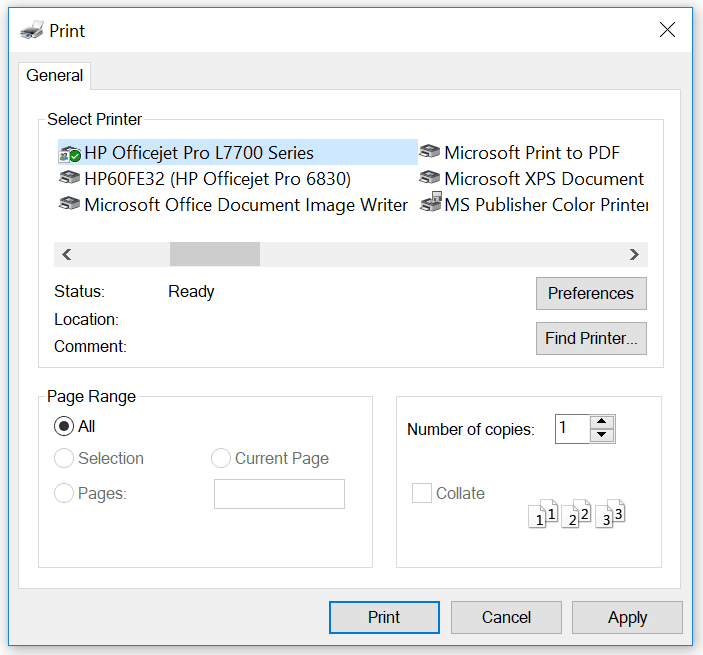Click the Number of copies field
The width and height of the screenshot is (703, 655).
[572, 429]
